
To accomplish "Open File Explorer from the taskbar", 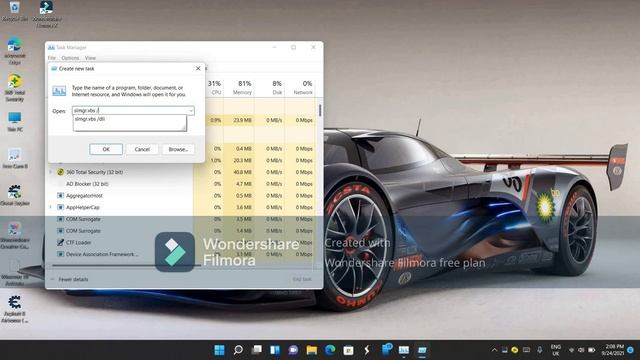I will (312, 350).
